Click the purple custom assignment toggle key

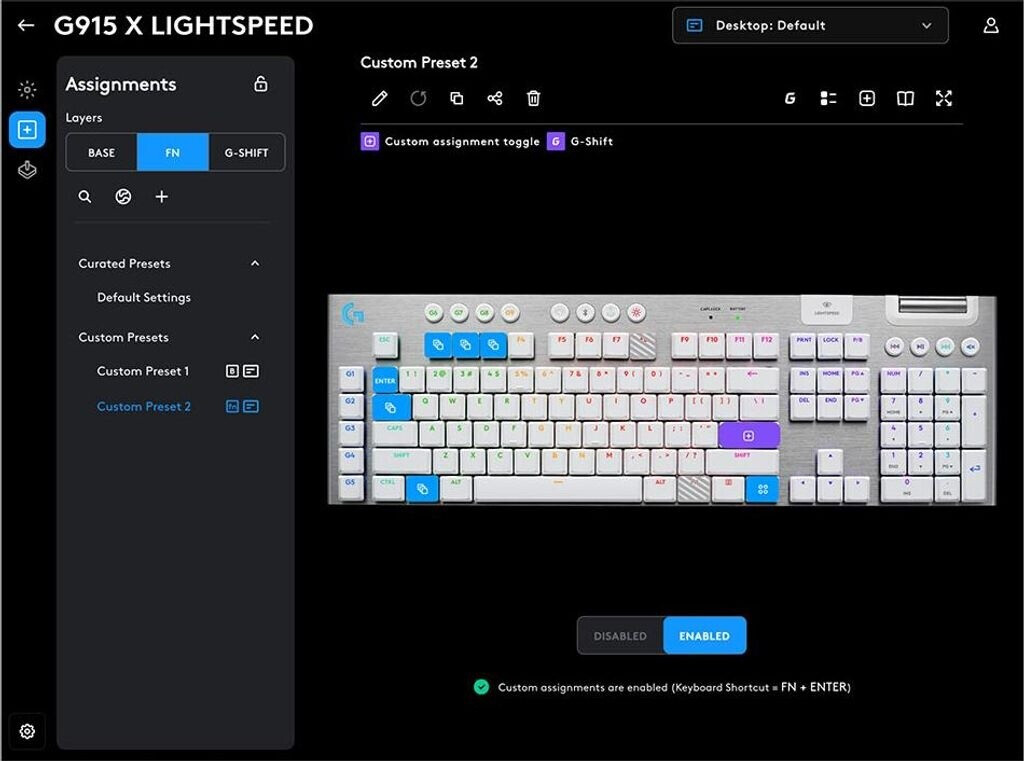[x=748, y=435]
